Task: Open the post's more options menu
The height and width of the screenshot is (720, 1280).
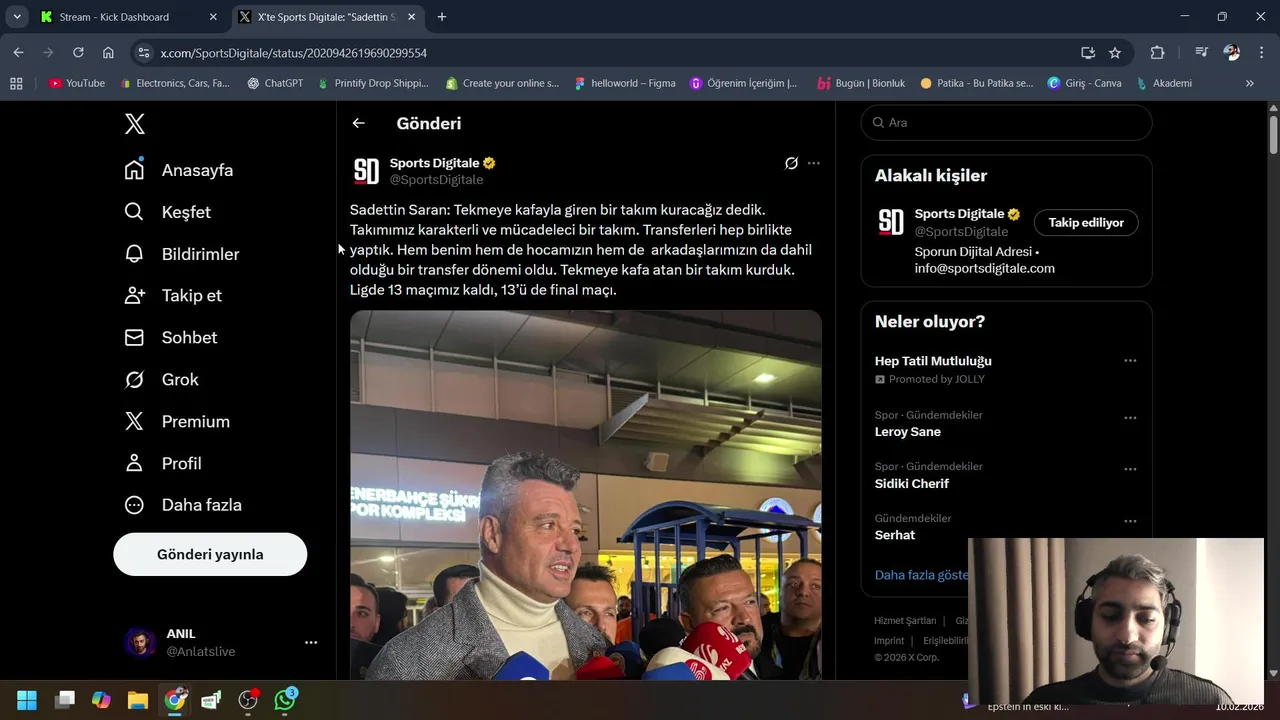Action: (814, 163)
